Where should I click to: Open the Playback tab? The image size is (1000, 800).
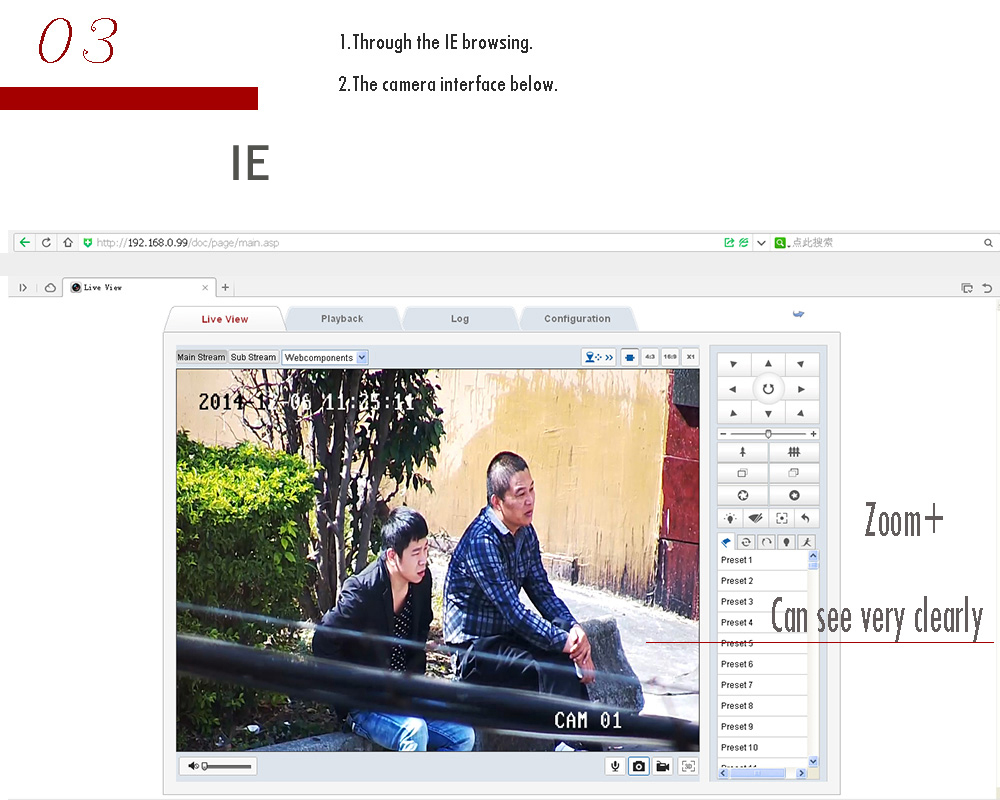point(342,319)
